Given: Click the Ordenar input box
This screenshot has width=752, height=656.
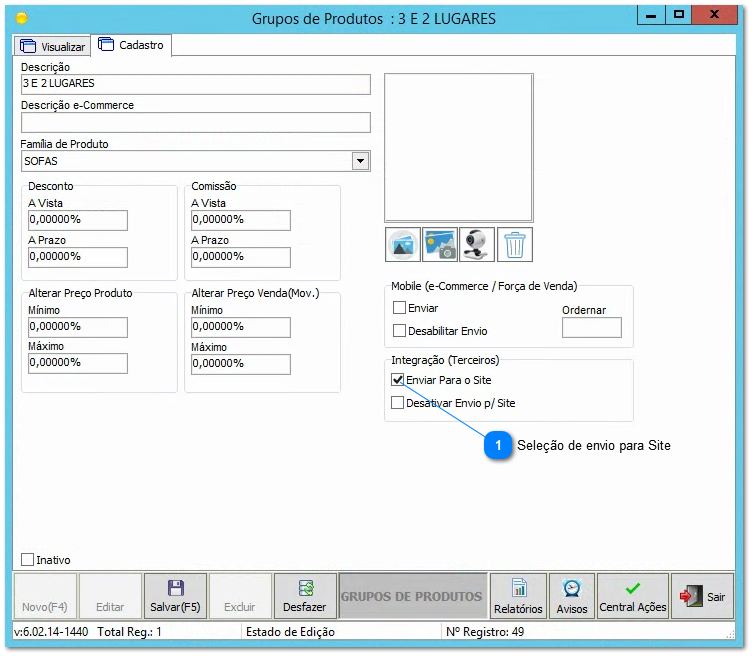Looking at the screenshot, I should (x=591, y=328).
